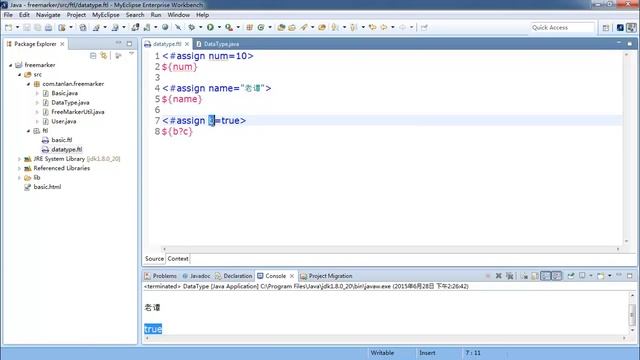Click the Remove Launch icon in Console
640x360 pixels.
pyautogui.click(x=498, y=276)
